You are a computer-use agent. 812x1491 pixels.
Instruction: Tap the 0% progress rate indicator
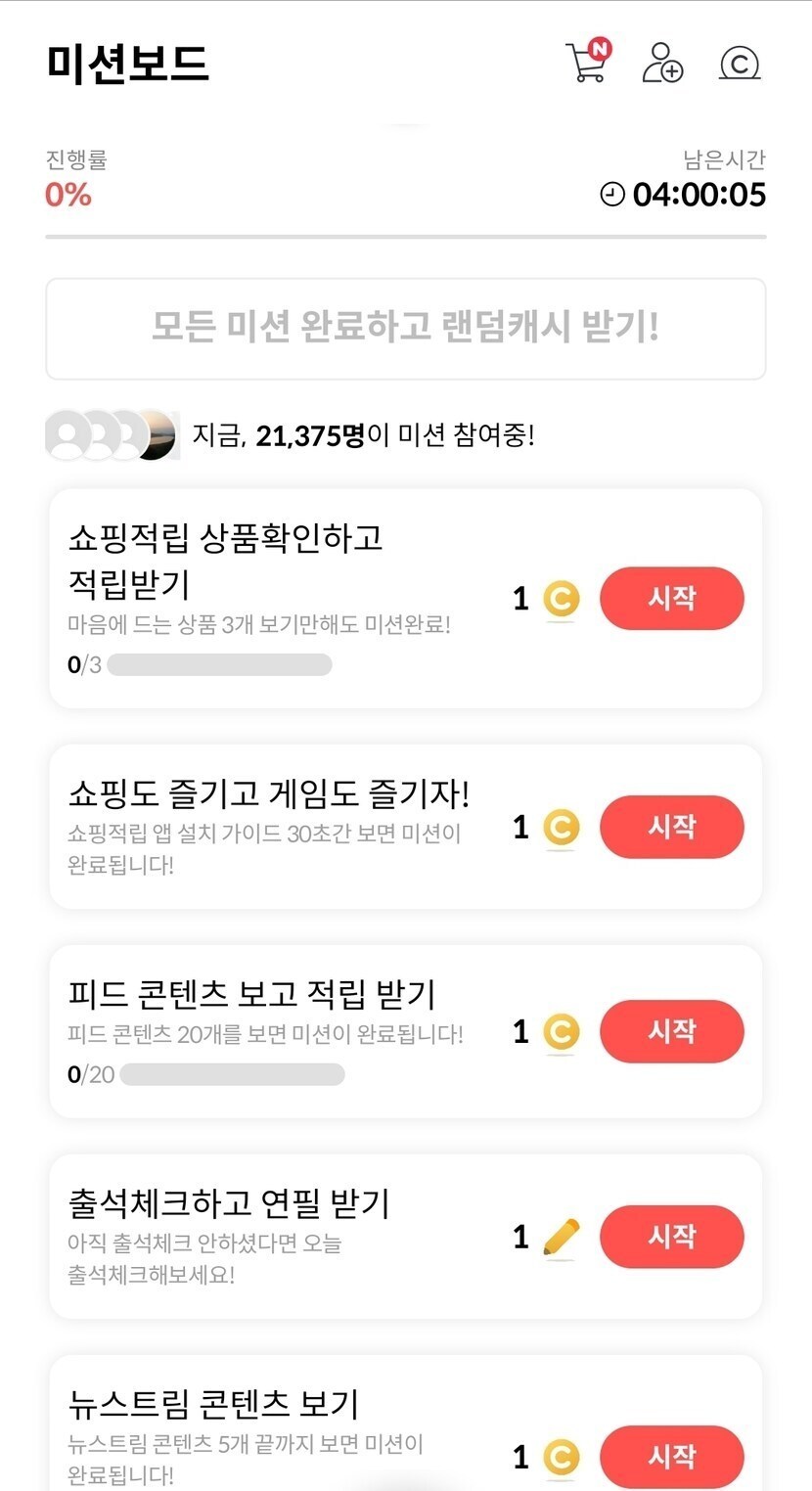(x=68, y=195)
